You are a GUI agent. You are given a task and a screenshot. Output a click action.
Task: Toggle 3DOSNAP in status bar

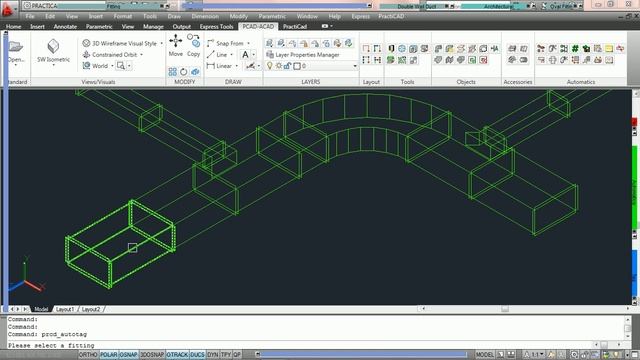coord(152,355)
